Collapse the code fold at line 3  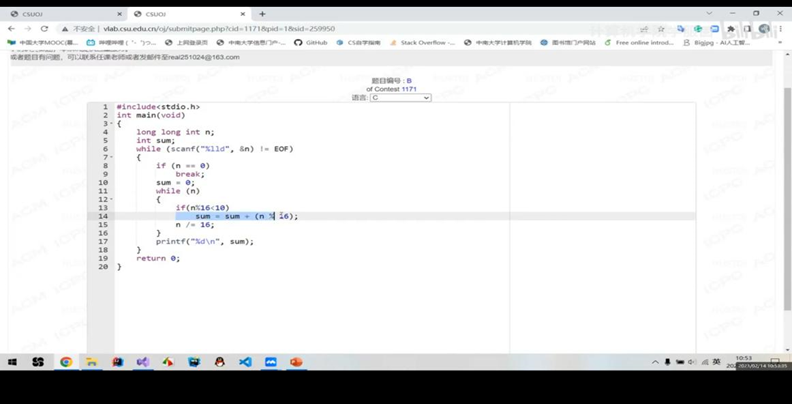click(111, 124)
